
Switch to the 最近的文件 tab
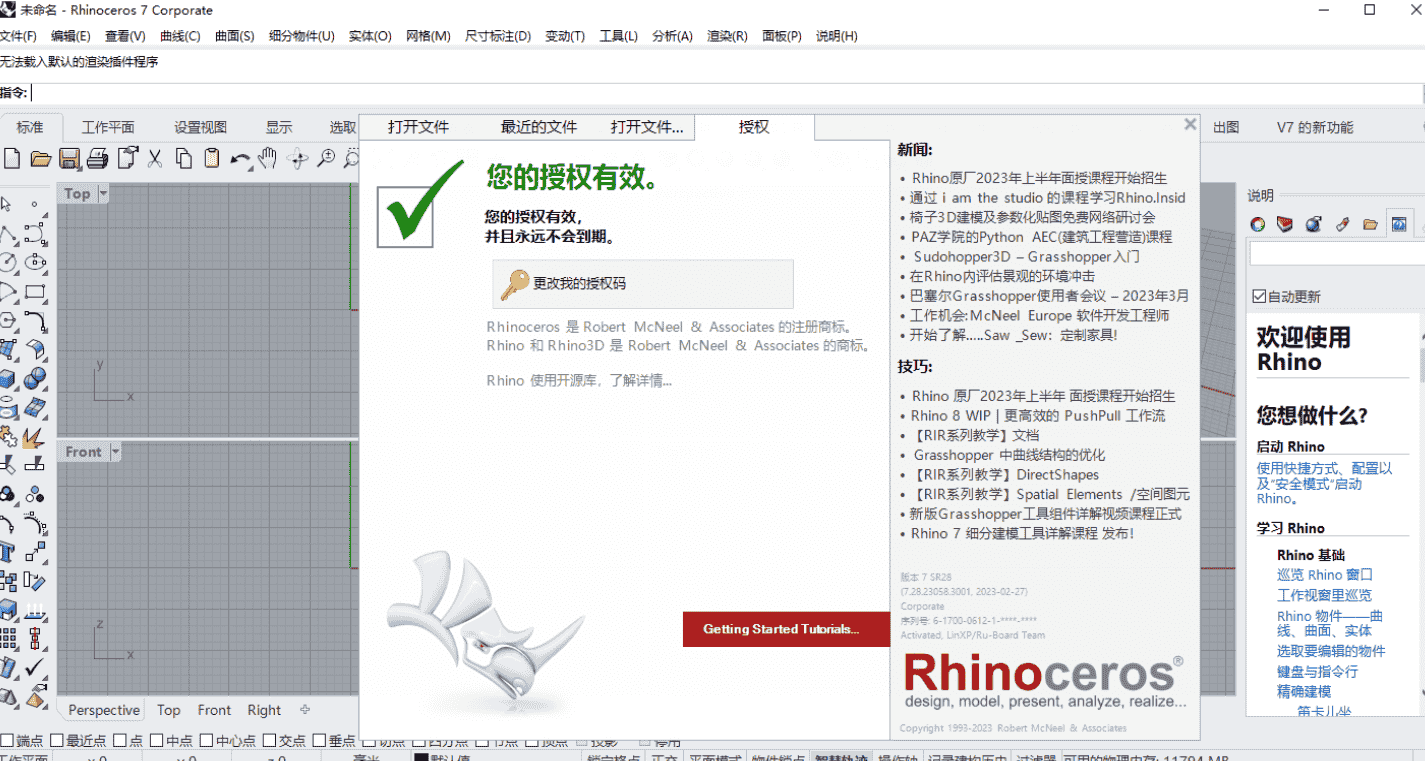[537, 126]
